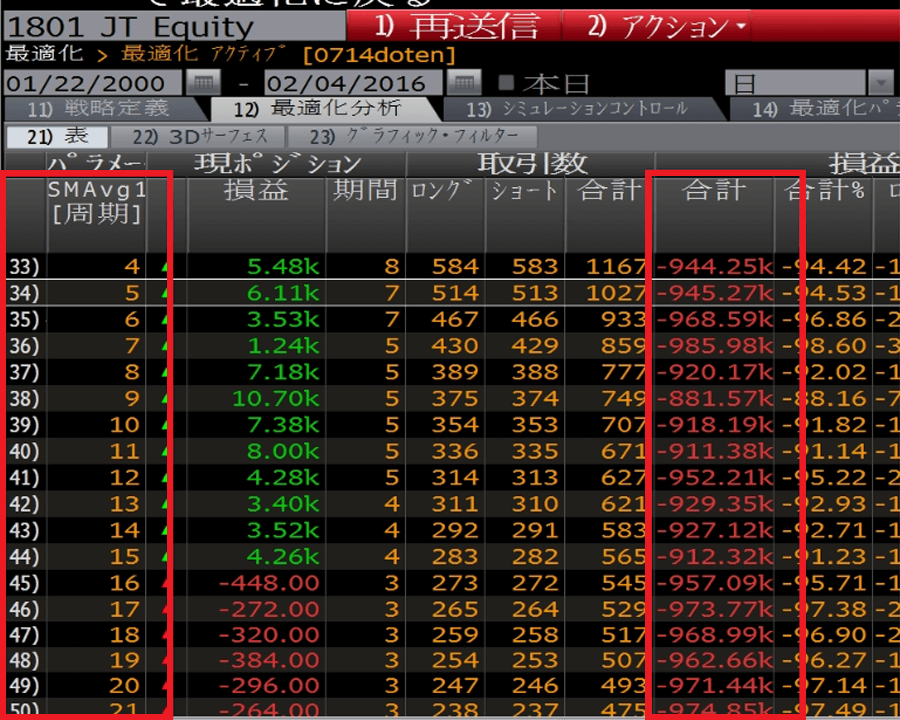Expand the 2) アクション dropdown menu
This screenshot has width=900, height=720.
[668, 27]
